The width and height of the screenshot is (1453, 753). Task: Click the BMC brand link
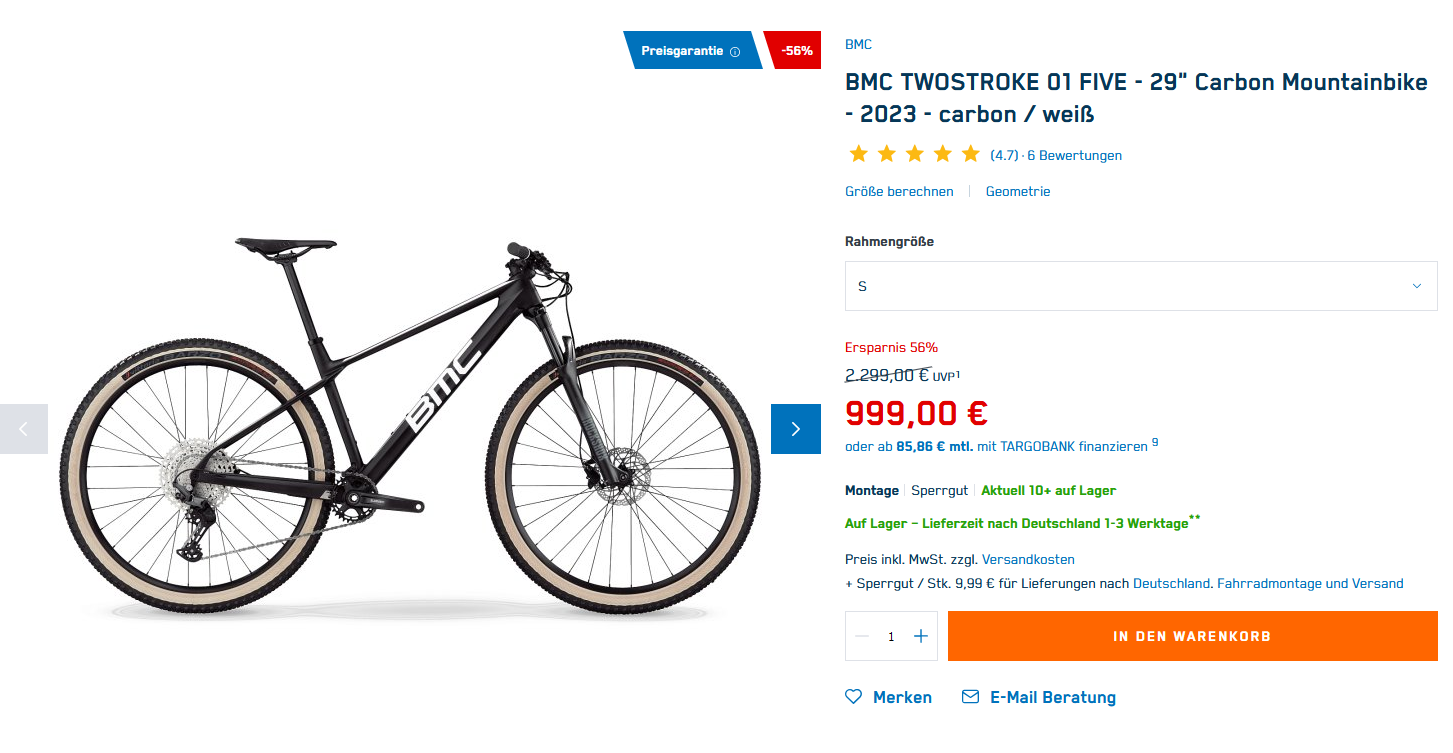click(x=858, y=44)
